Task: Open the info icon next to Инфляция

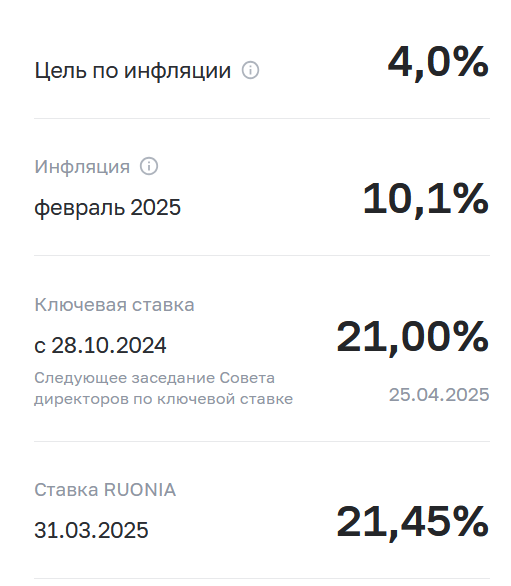Action: coord(149,166)
